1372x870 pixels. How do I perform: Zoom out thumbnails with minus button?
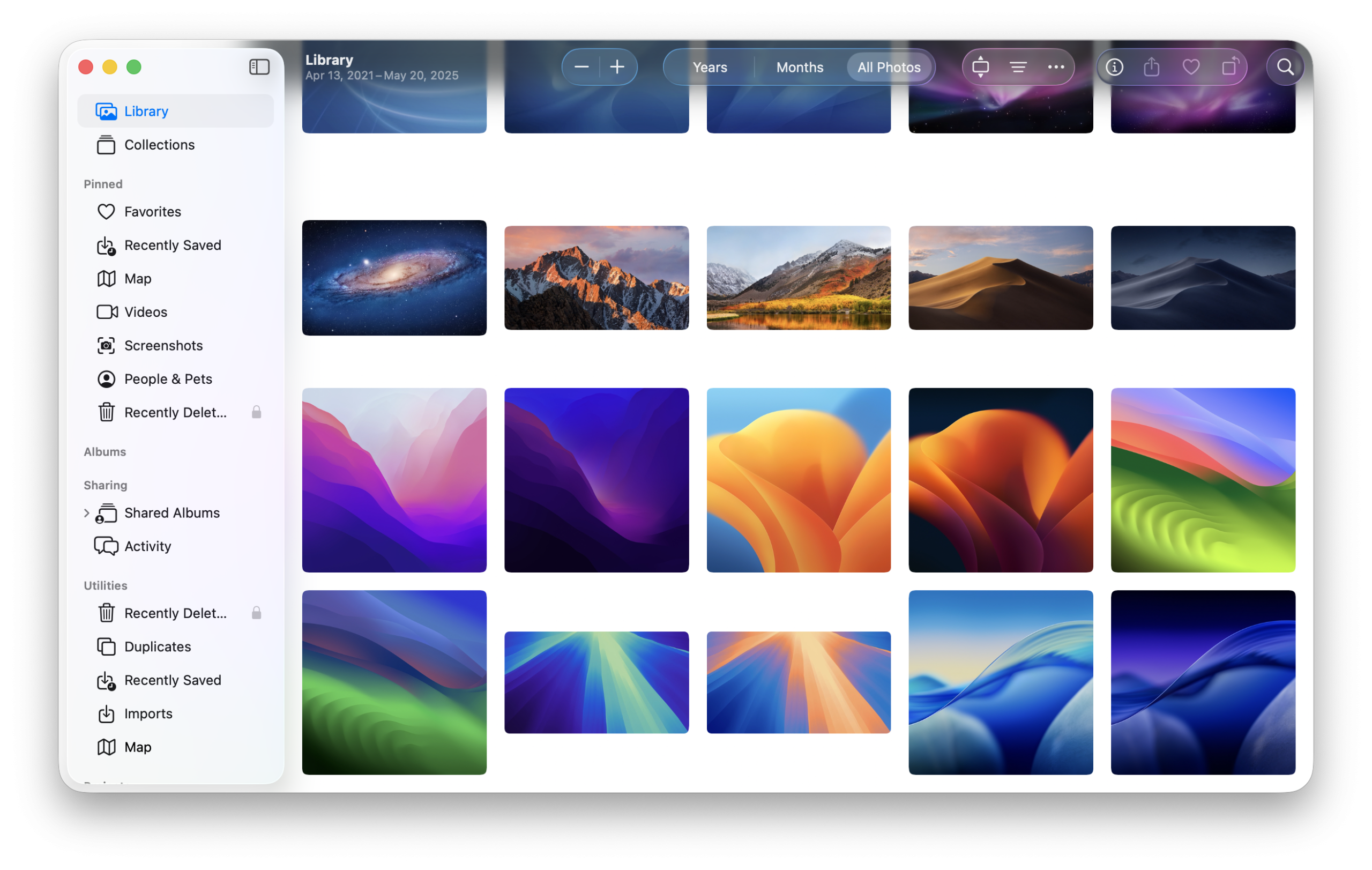coord(581,67)
